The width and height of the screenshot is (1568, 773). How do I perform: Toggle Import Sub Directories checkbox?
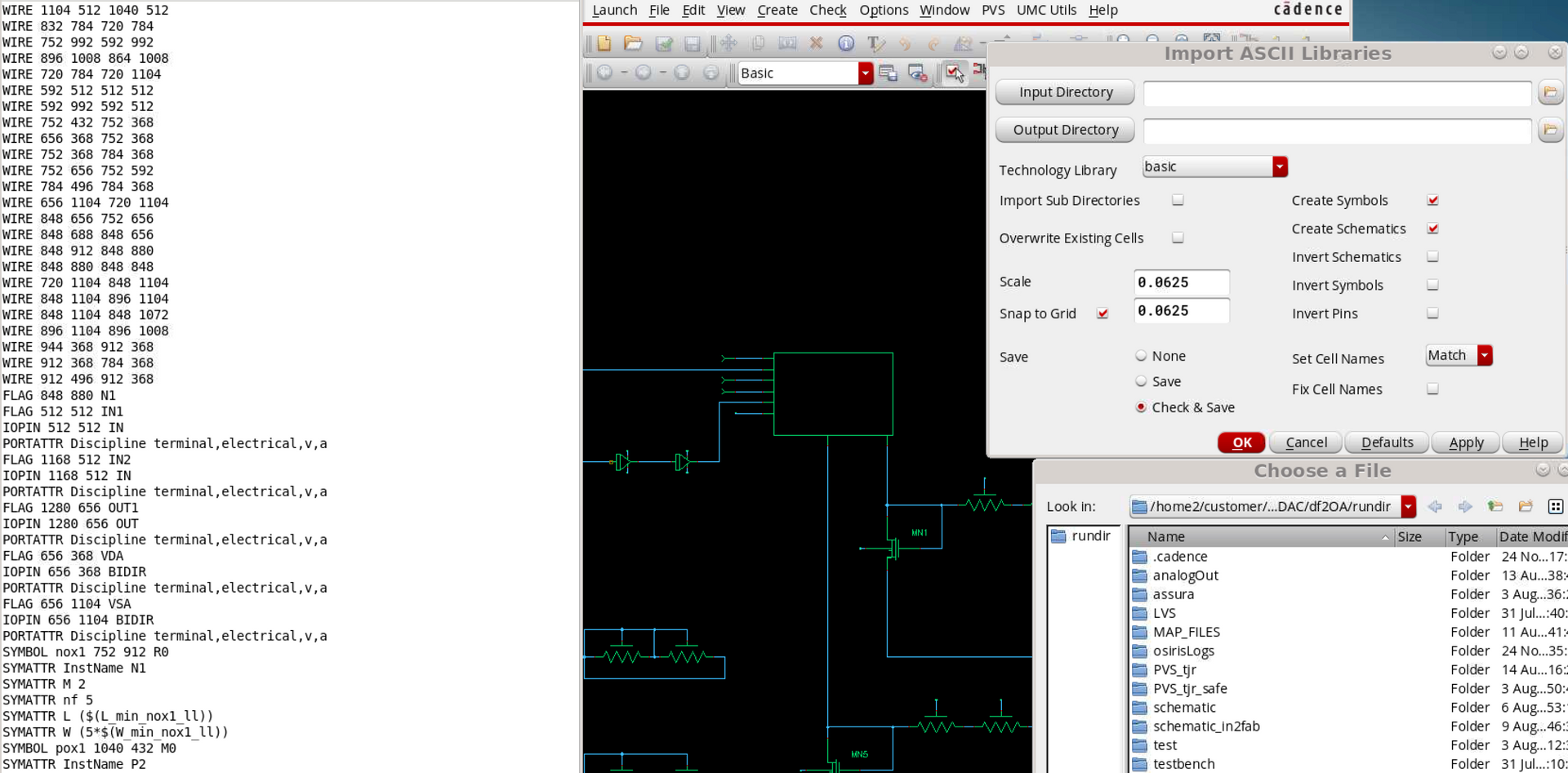pos(1178,200)
